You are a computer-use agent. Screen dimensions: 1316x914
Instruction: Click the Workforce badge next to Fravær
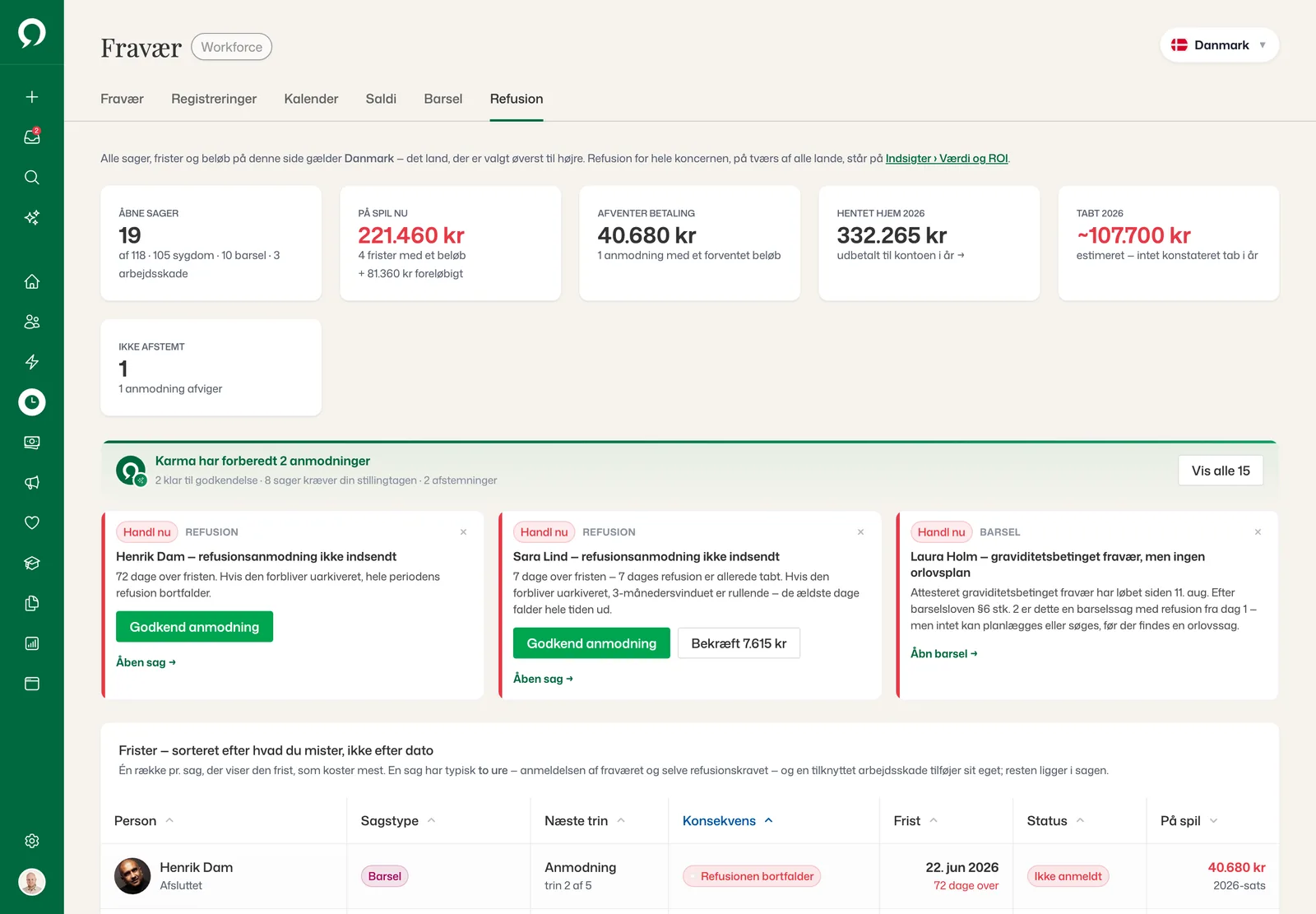tap(231, 47)
